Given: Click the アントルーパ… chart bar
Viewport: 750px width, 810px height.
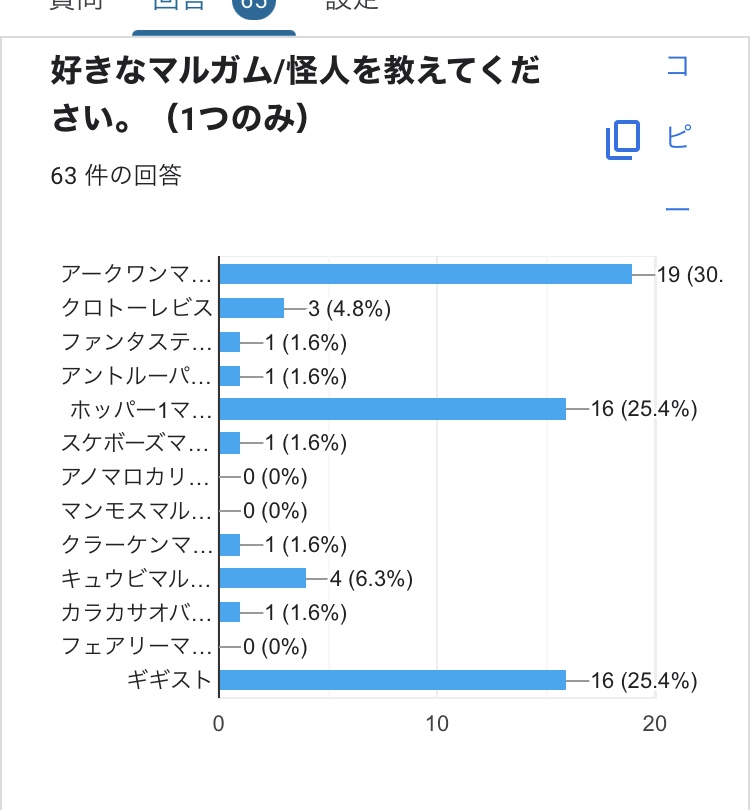Looking at the screenshot, I should [230, 376].
